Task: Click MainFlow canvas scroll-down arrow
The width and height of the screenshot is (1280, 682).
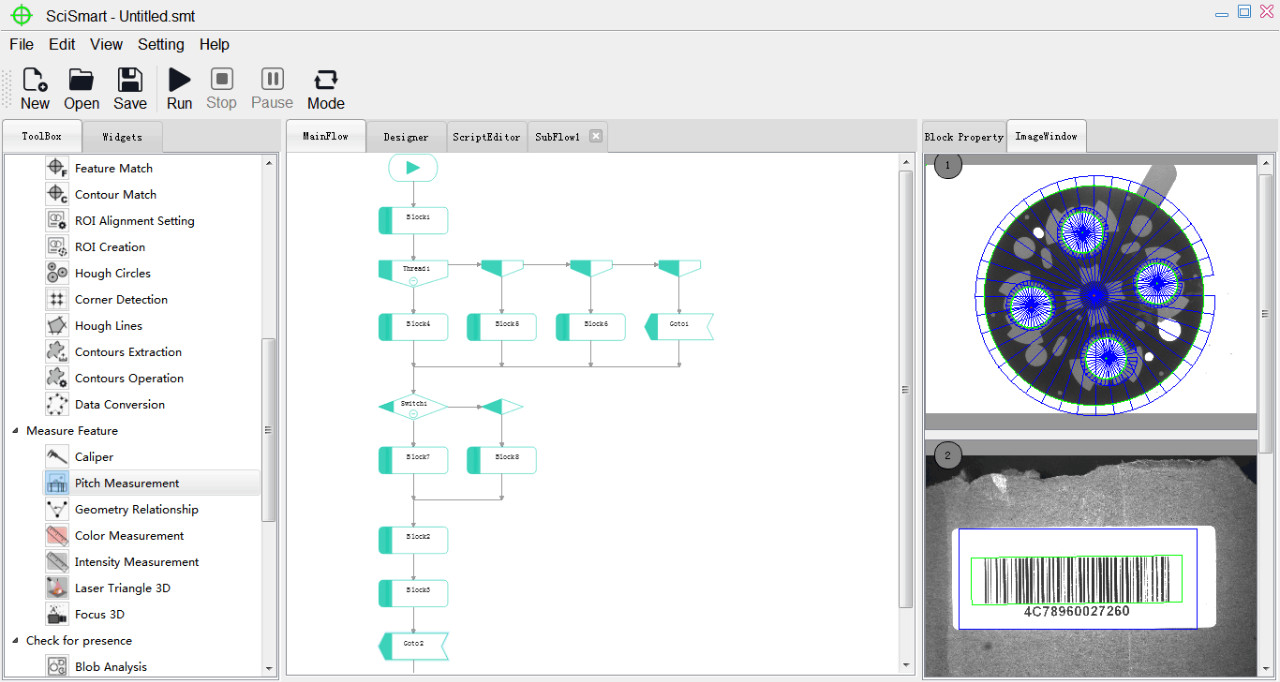Action: pos(906,665)
